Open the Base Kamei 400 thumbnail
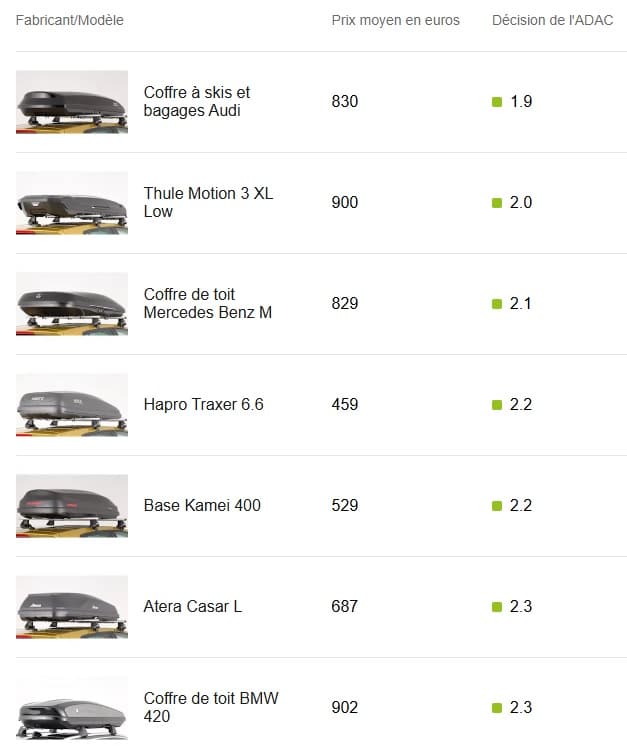 [72, 506]
